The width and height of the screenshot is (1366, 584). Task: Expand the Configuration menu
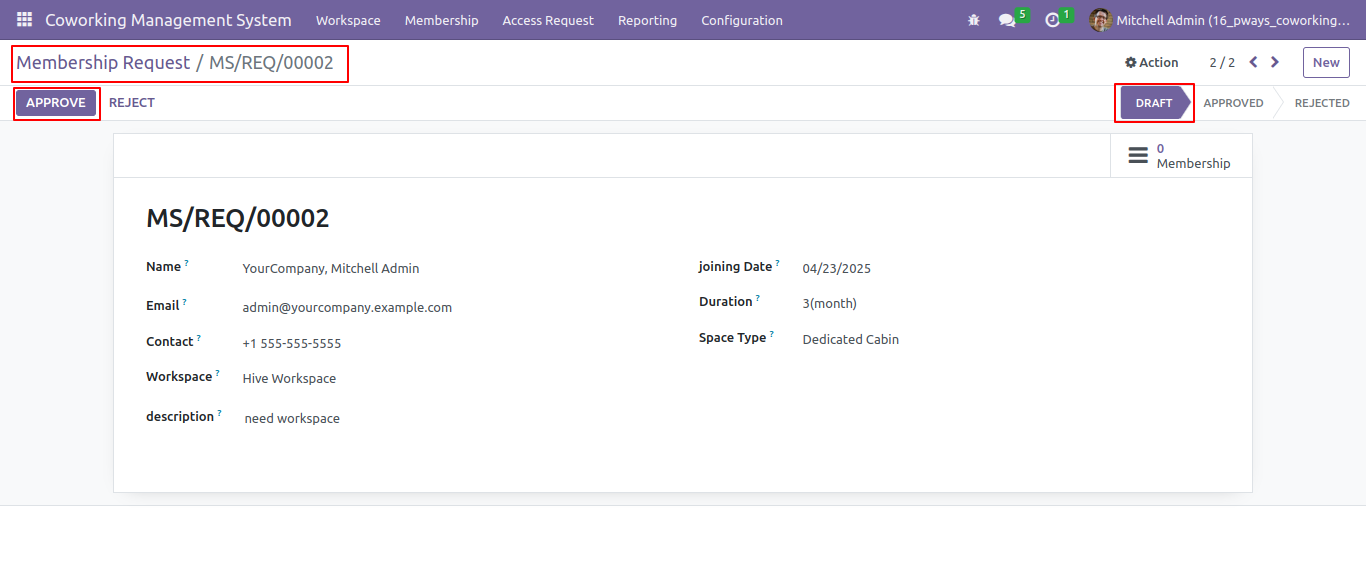coord(742,20)
